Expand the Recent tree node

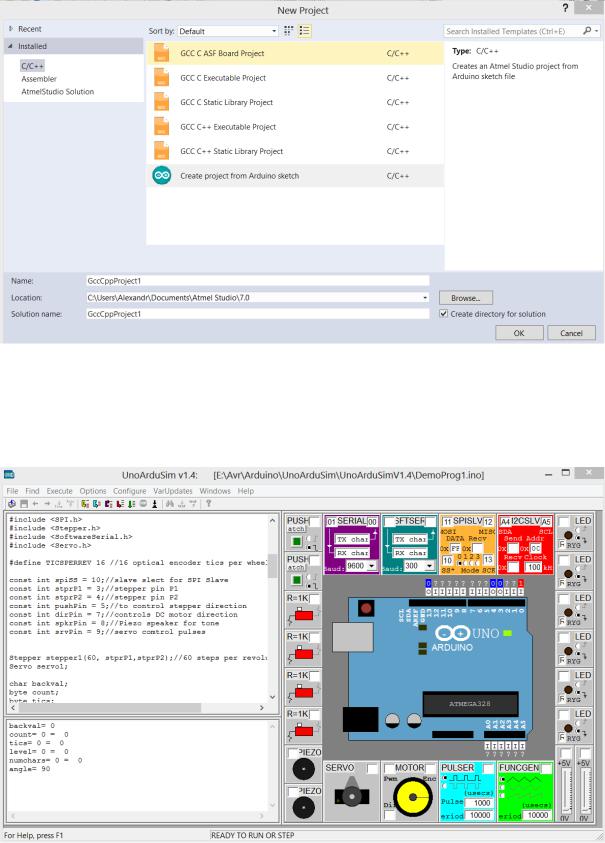click(x=11, y=29)
